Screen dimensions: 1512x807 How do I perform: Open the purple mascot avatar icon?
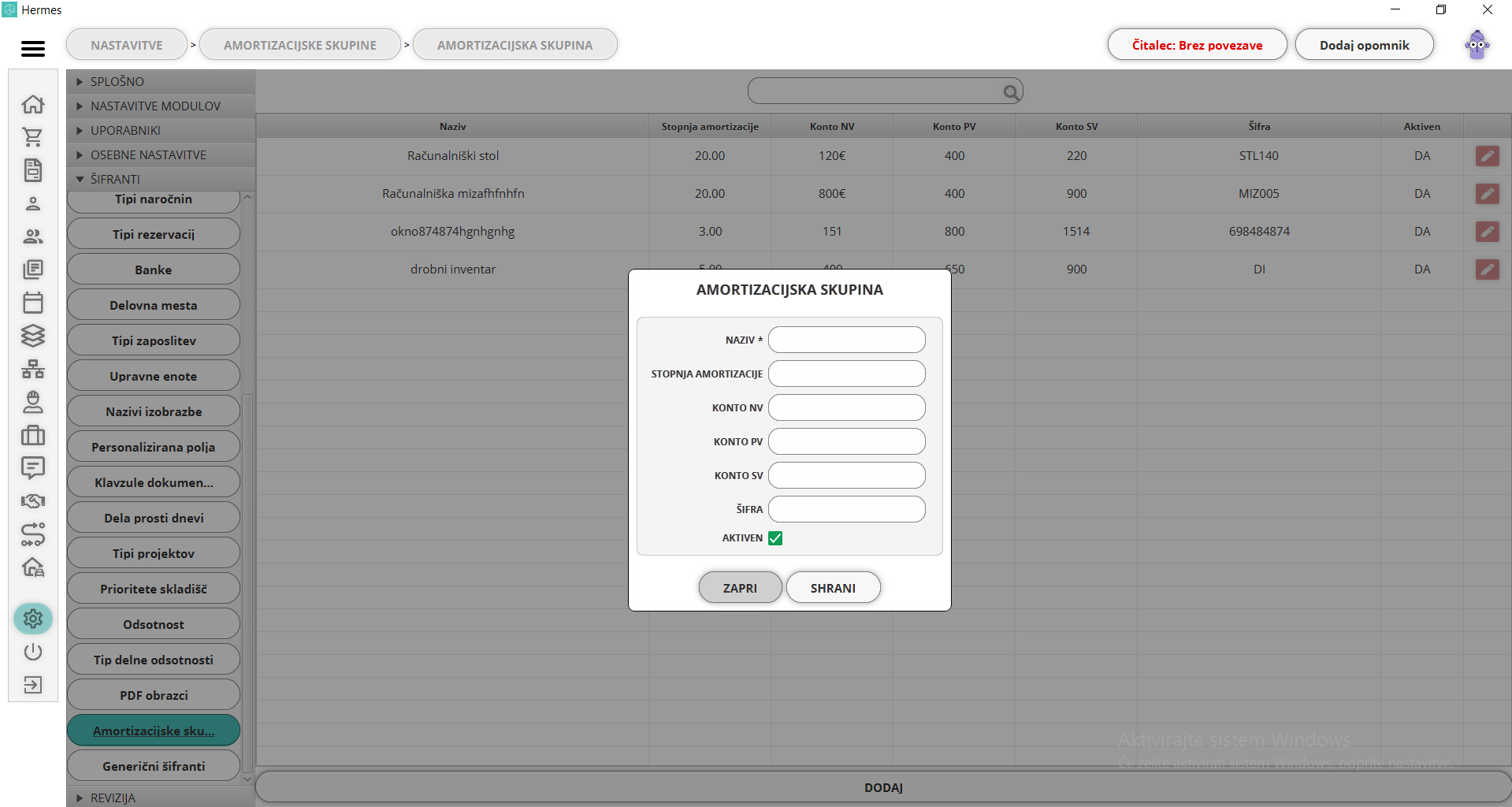1477,45
